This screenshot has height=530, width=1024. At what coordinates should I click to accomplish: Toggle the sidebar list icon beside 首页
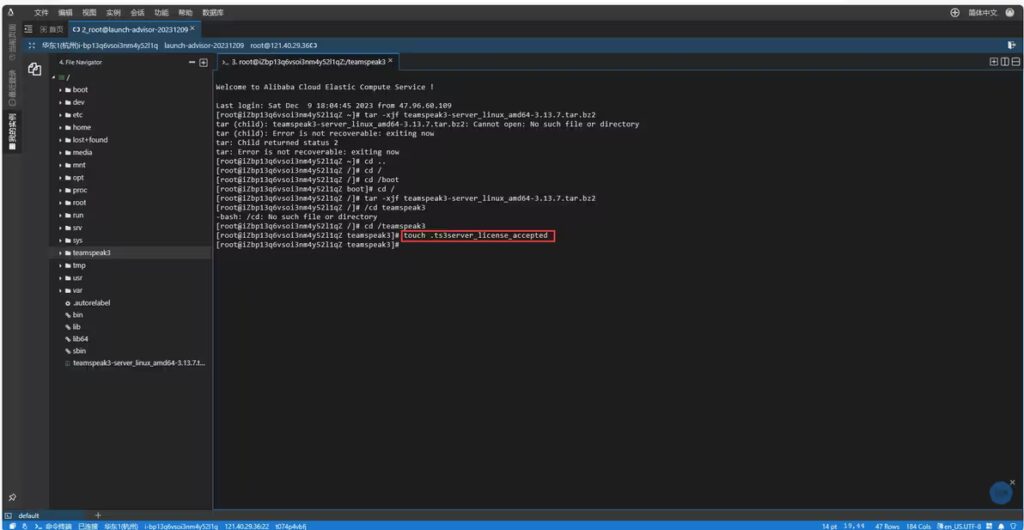click(x=28, y=29)
